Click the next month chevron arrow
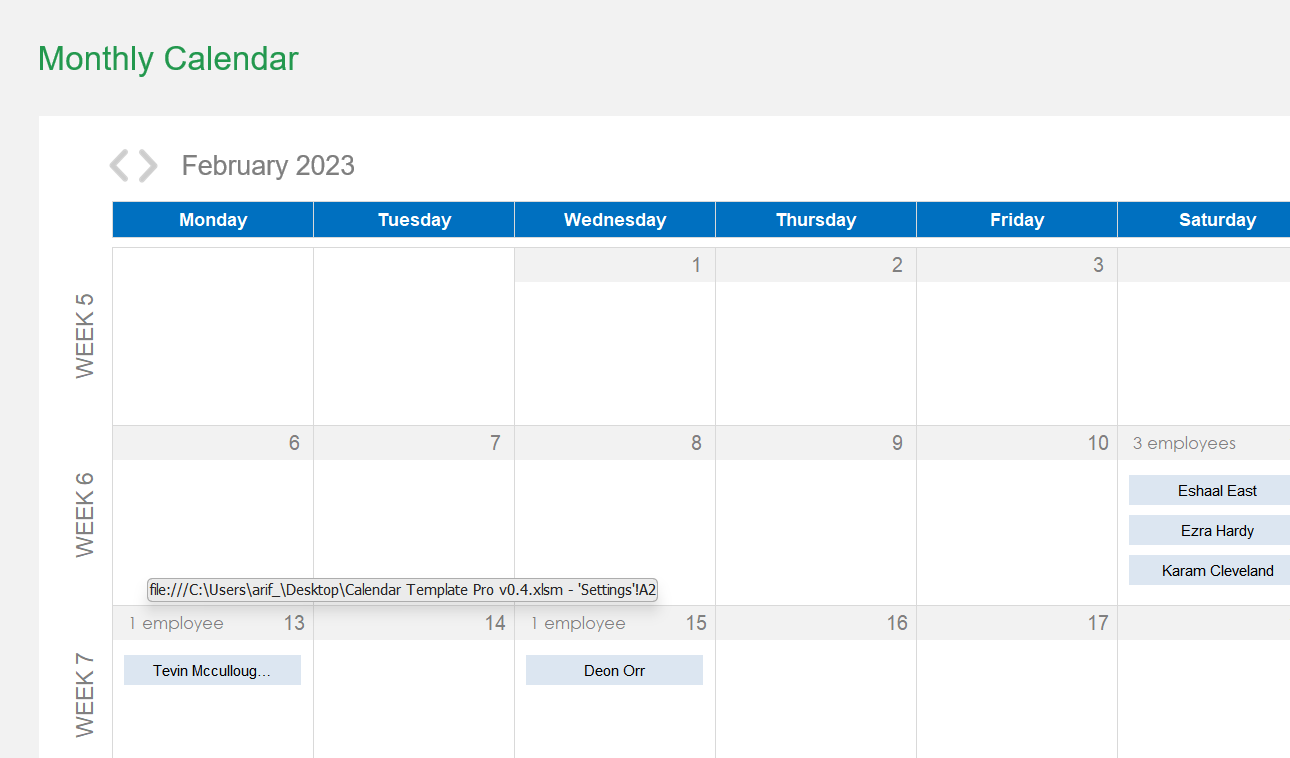 pos(147,166)
